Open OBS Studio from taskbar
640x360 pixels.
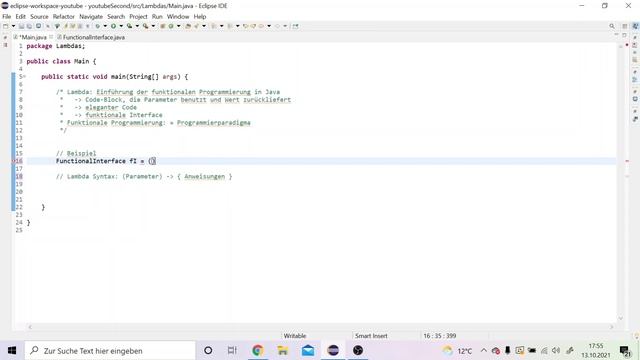[x=358, y=351]
